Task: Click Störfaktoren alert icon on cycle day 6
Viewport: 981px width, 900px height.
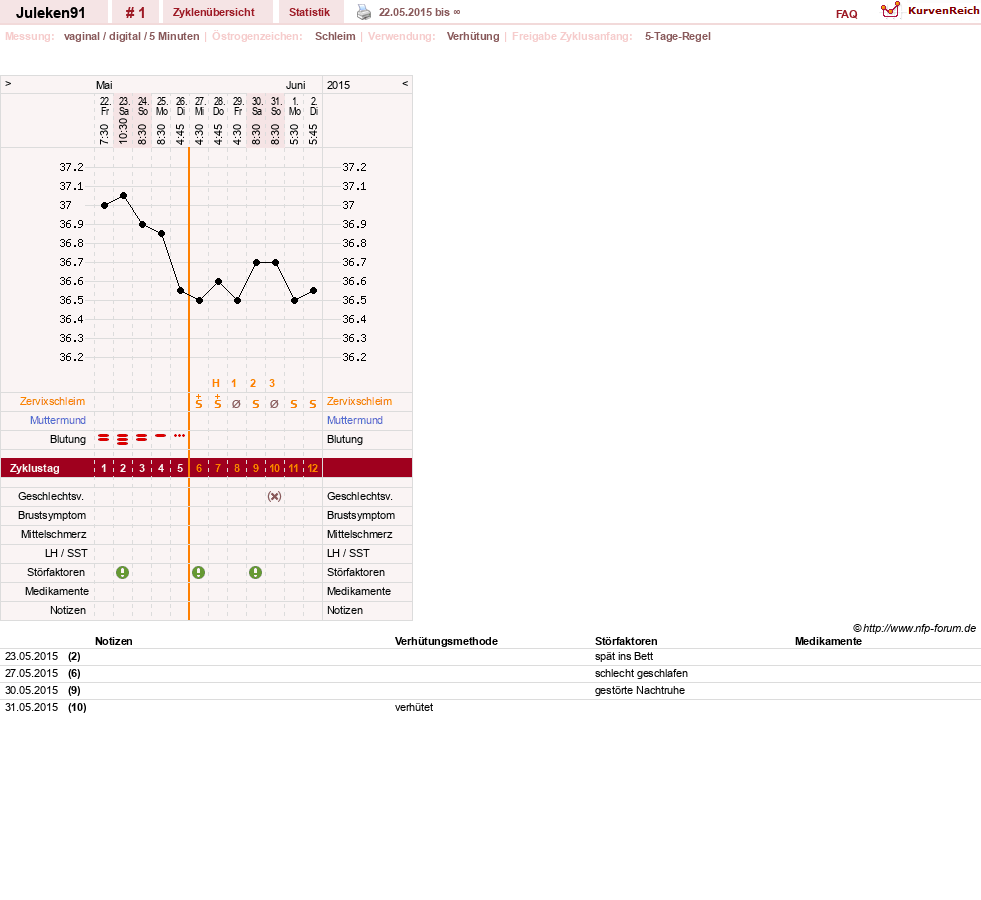Action: (198, 572)
